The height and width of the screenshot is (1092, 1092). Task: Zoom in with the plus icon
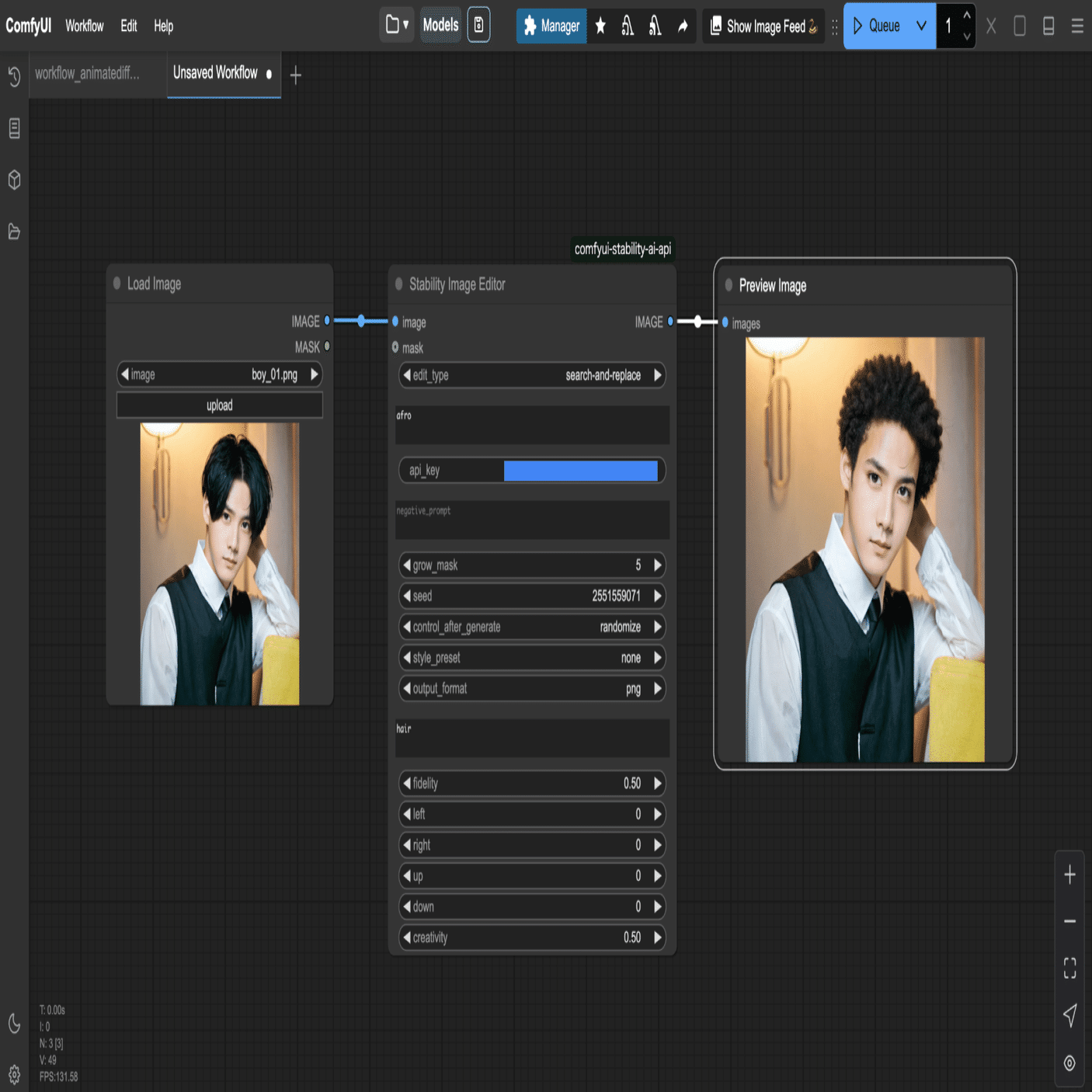pos(1069,875)
